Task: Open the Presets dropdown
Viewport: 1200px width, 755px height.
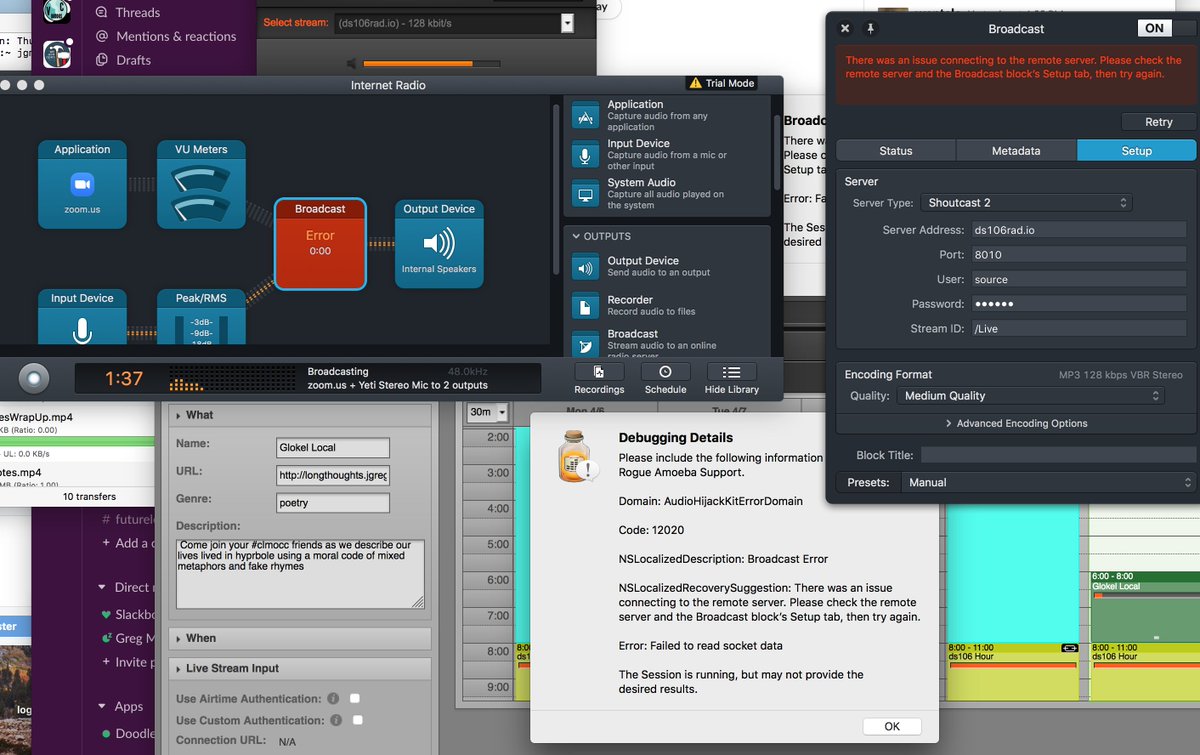Action: tap(1049, 482)
